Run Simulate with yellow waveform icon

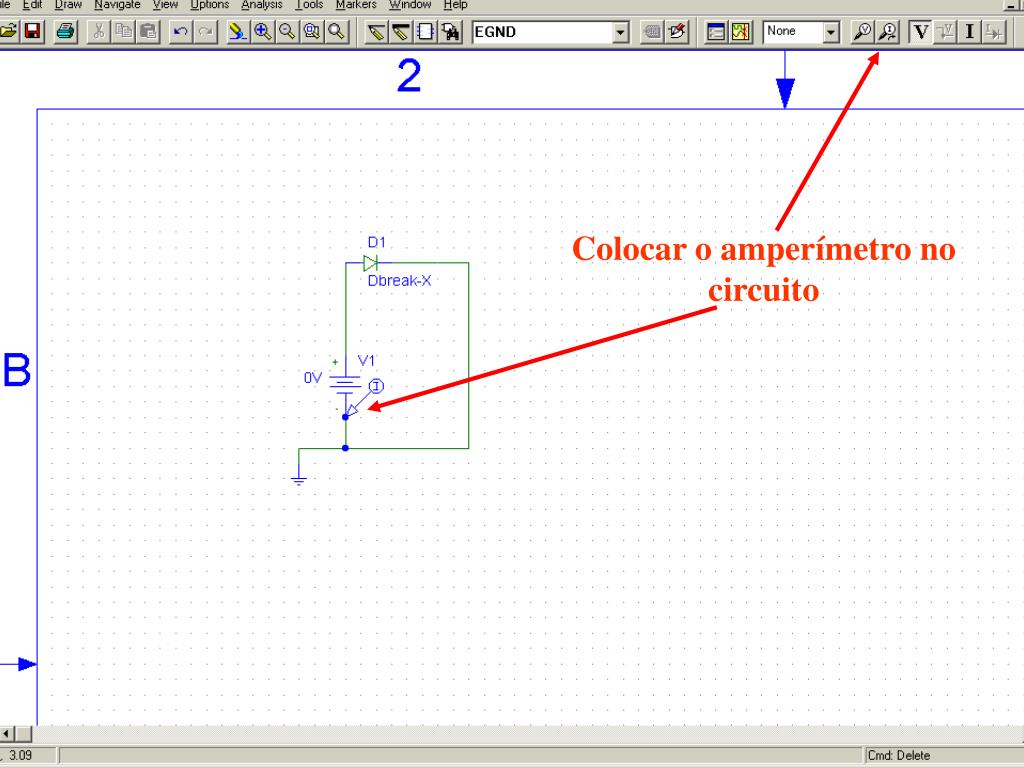pos(741,31)
